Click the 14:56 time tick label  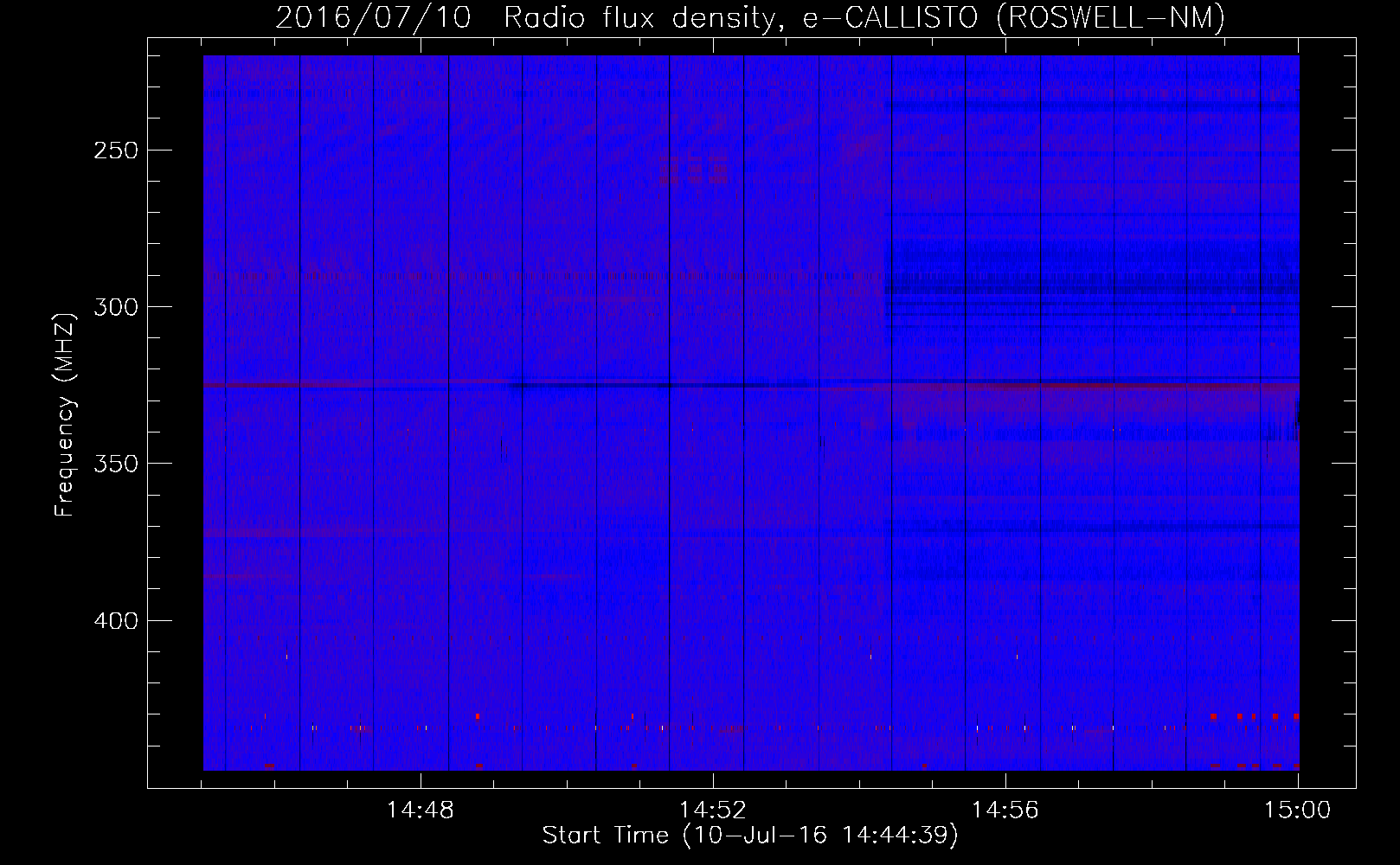coord(1005,811)
